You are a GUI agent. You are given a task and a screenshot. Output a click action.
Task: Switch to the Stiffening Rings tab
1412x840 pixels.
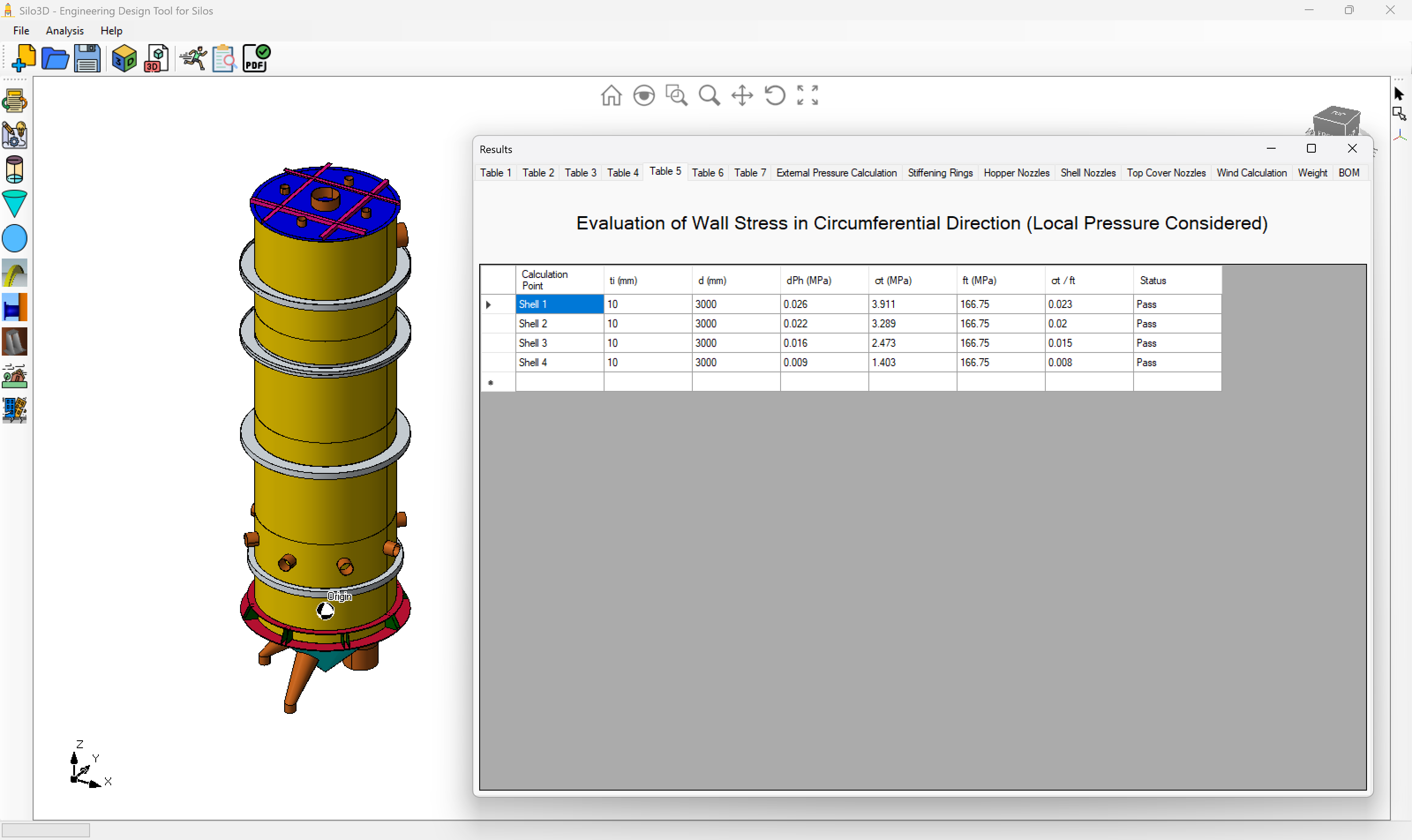[940, 172]
